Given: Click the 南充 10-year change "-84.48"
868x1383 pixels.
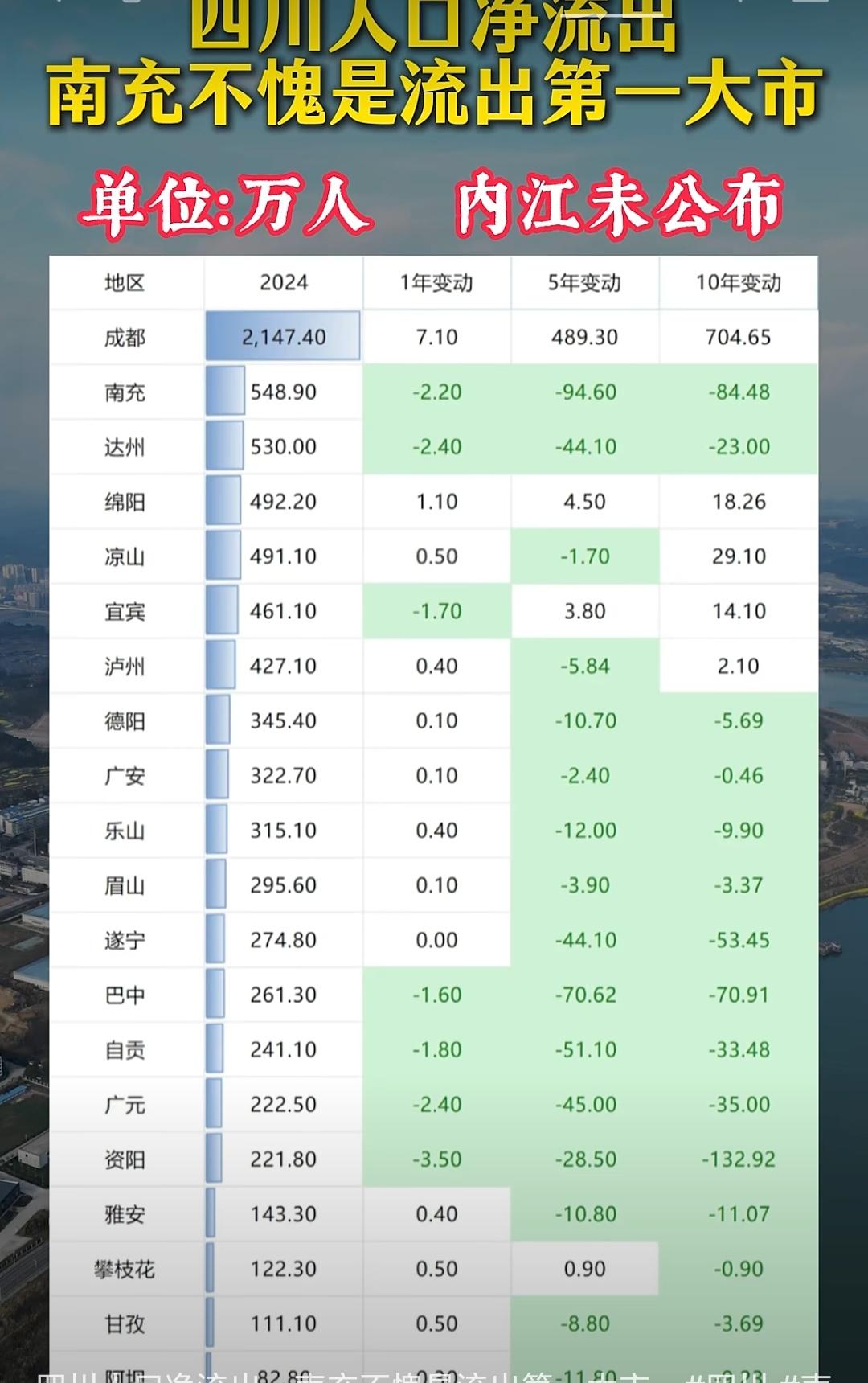Looking at the screenshot, I should click(739, 392).
